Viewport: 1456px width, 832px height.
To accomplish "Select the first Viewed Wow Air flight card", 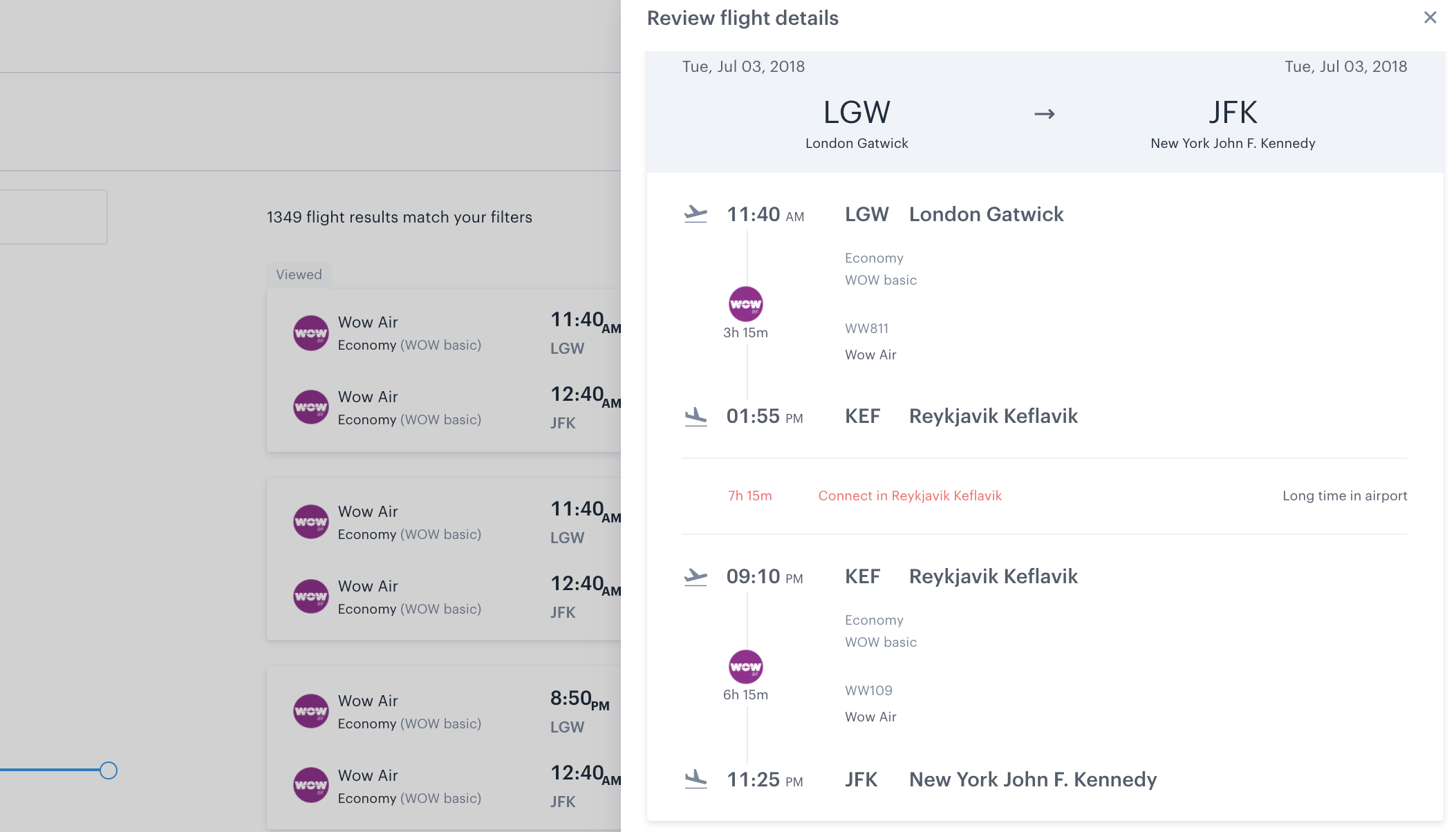I will pos(444,370).
